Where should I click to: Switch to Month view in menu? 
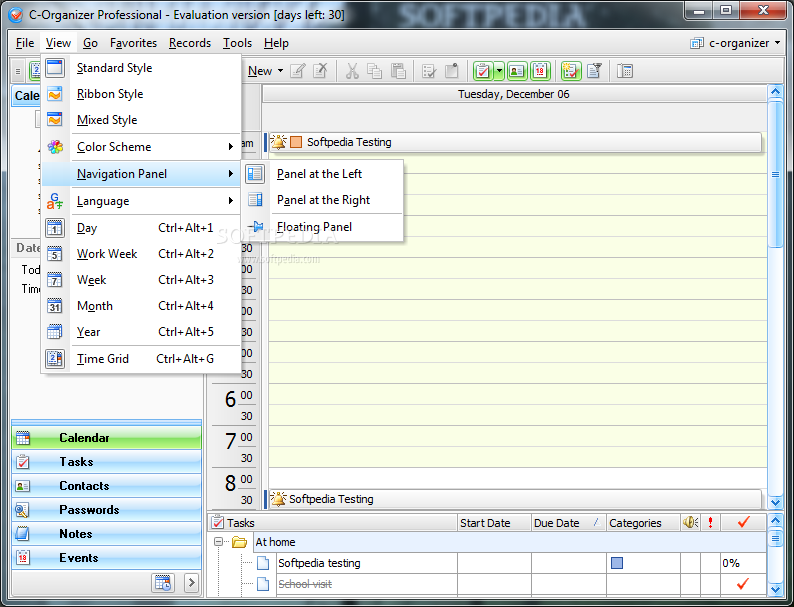141,306
